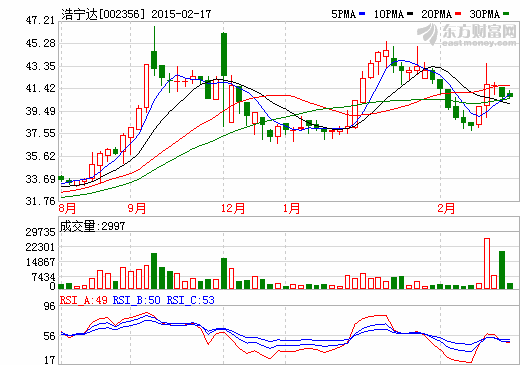Viewport: 520px width, 365px height.
Task: Click the RSI_B:50 indicator label
Action: (x=137, y=300)
